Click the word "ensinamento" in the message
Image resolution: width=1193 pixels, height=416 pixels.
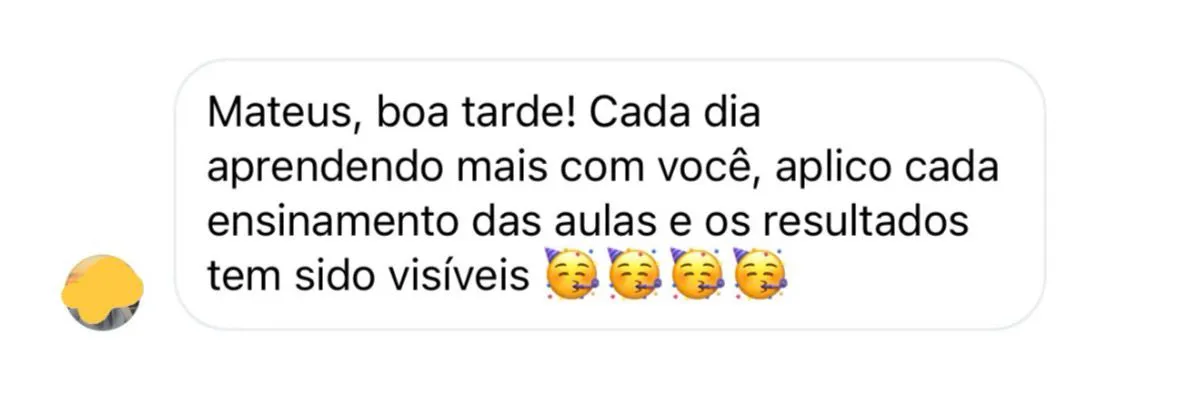[x=331, y=223]
